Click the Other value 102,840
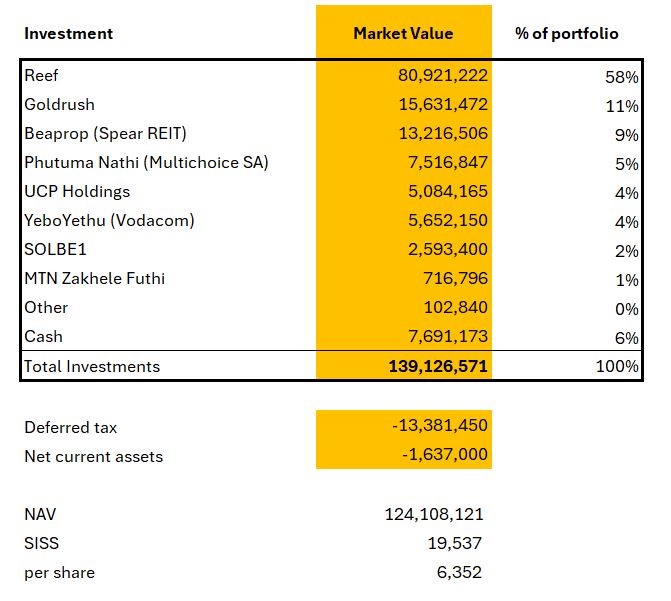Viewport: 671px width, 601px height. (455, 307)
